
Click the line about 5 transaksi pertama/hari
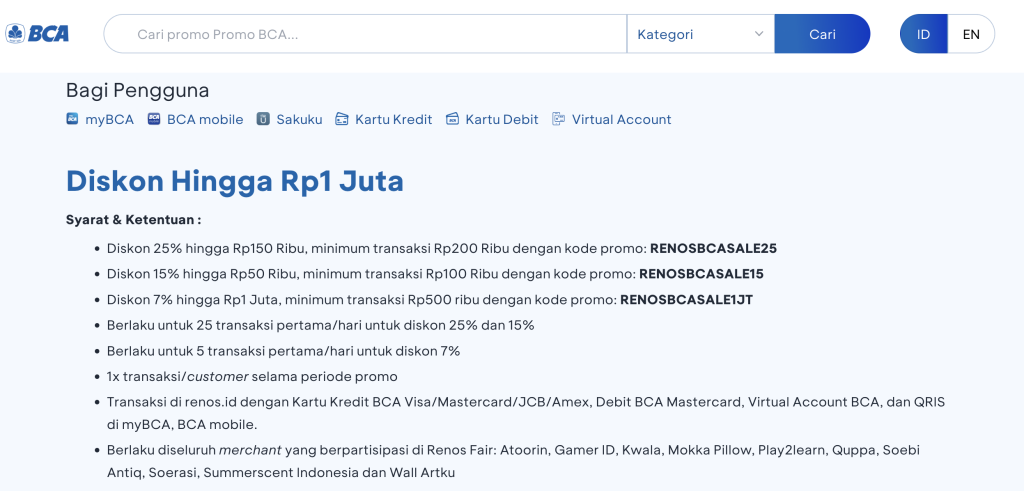pyautogui.click(x=283, y=351)
